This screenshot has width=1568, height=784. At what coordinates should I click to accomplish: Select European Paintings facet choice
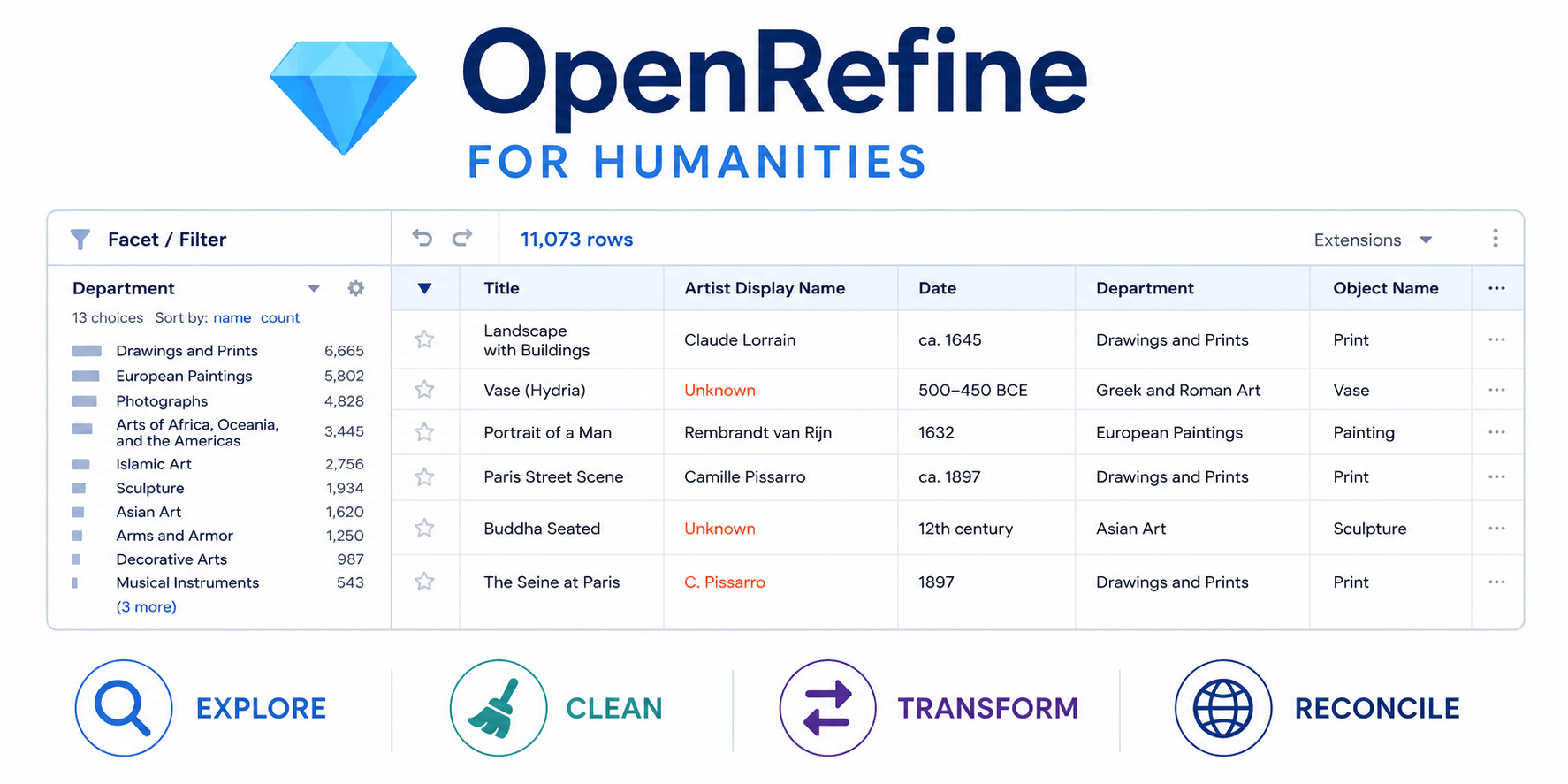point(184,376)
